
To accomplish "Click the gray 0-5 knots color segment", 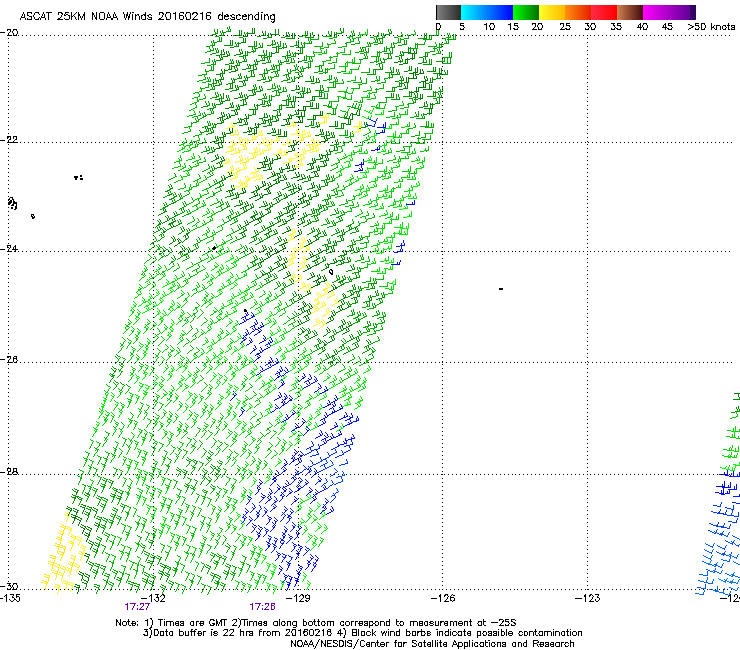I will click(x=448, y=12).
